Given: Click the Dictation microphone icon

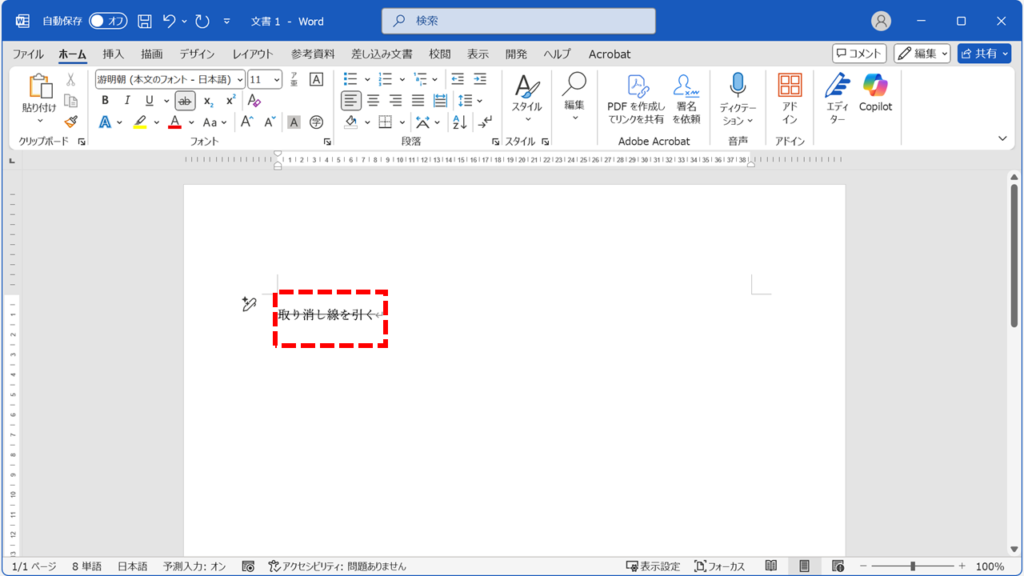Looking at the screenshot, I should click(x=737, y=85).
